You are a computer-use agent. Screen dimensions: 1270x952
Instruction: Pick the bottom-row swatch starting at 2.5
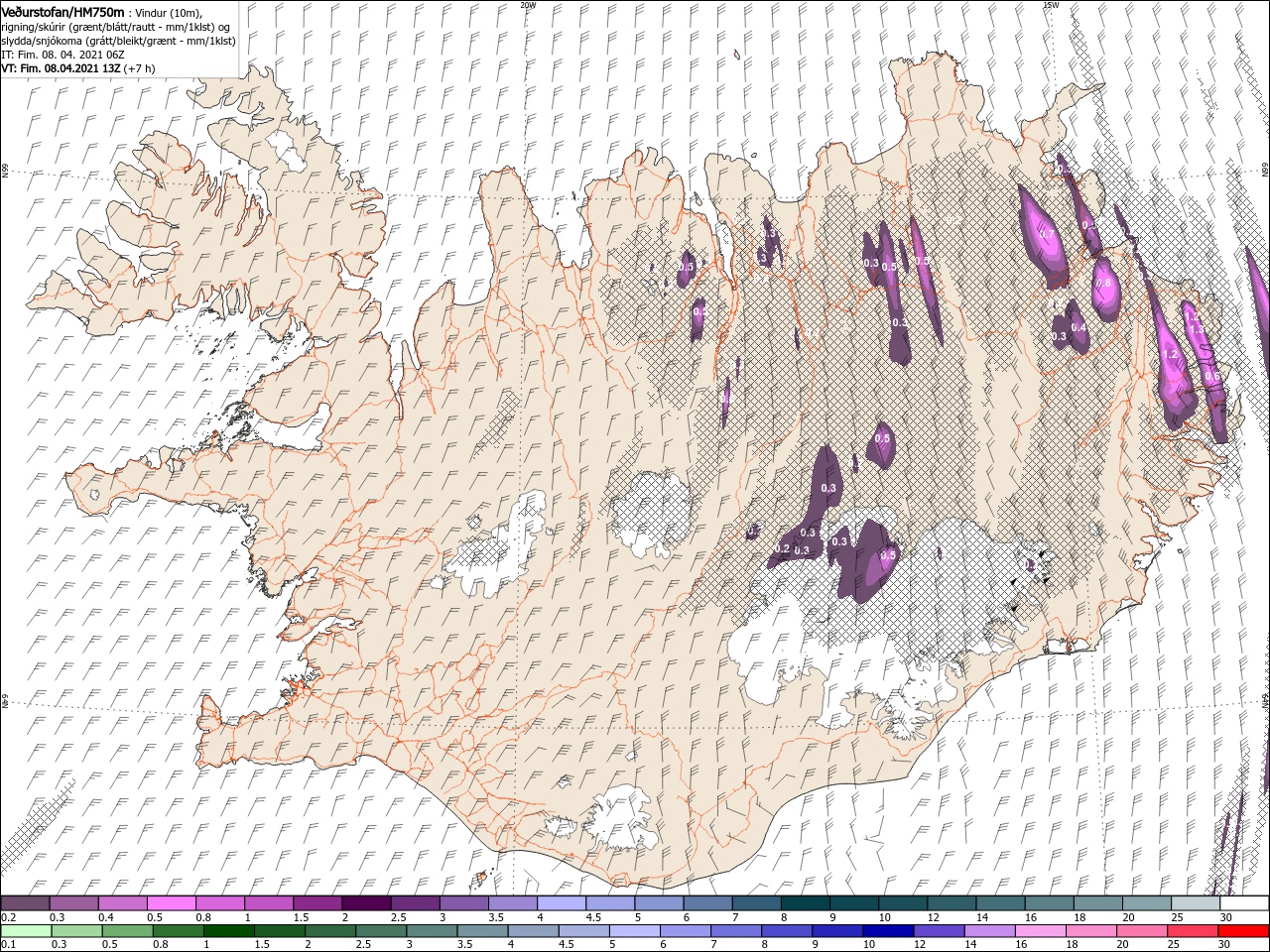click(381, 931)
